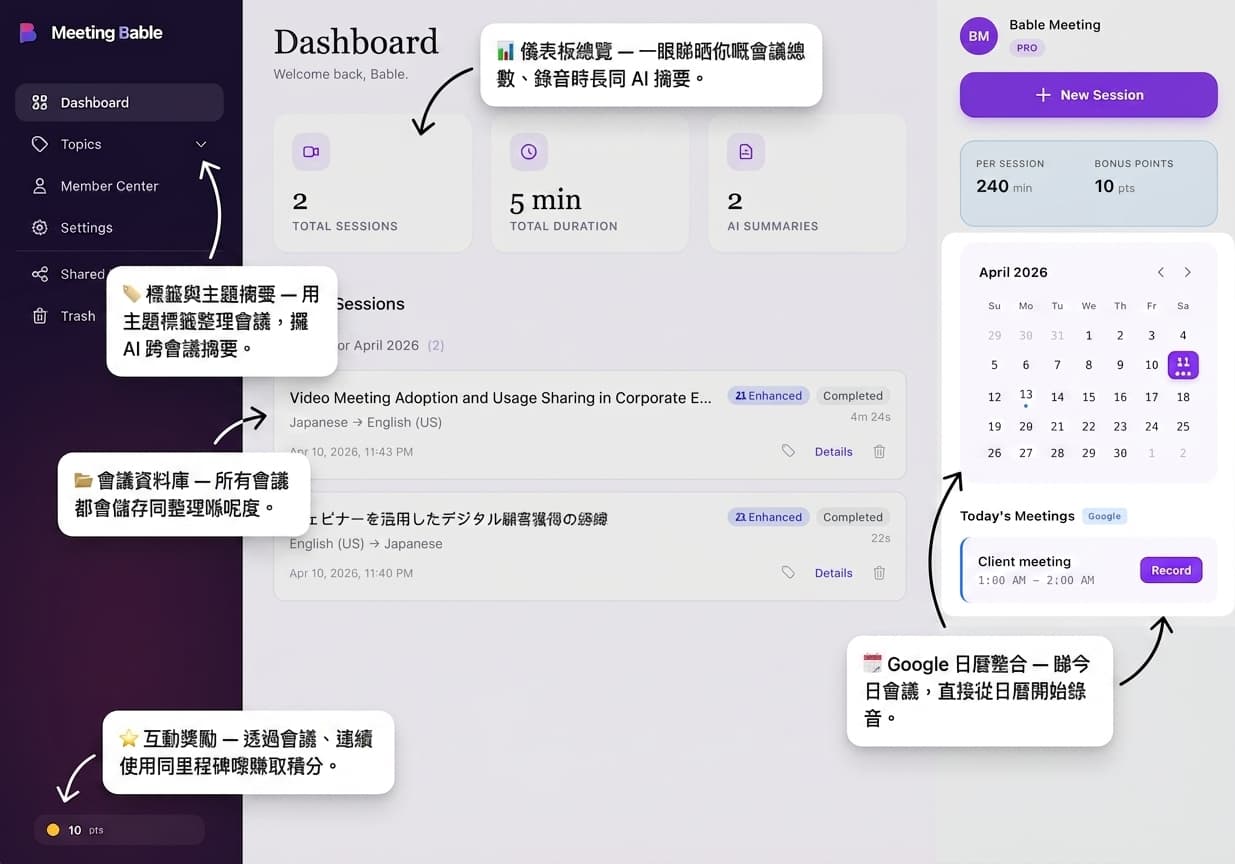The image size is (1235, 864).
Task: Select the highlighted April 11 calendar date
Action: pyautogui.click(x=1183, y=365)
